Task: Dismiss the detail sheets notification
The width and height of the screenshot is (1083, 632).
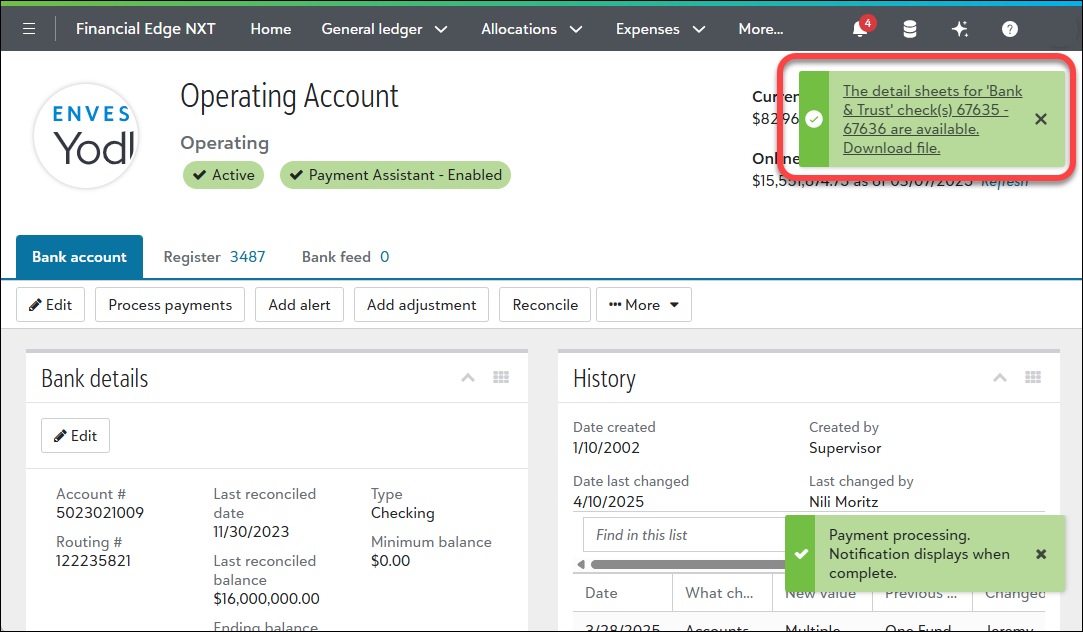Action: click(1041, 119)
